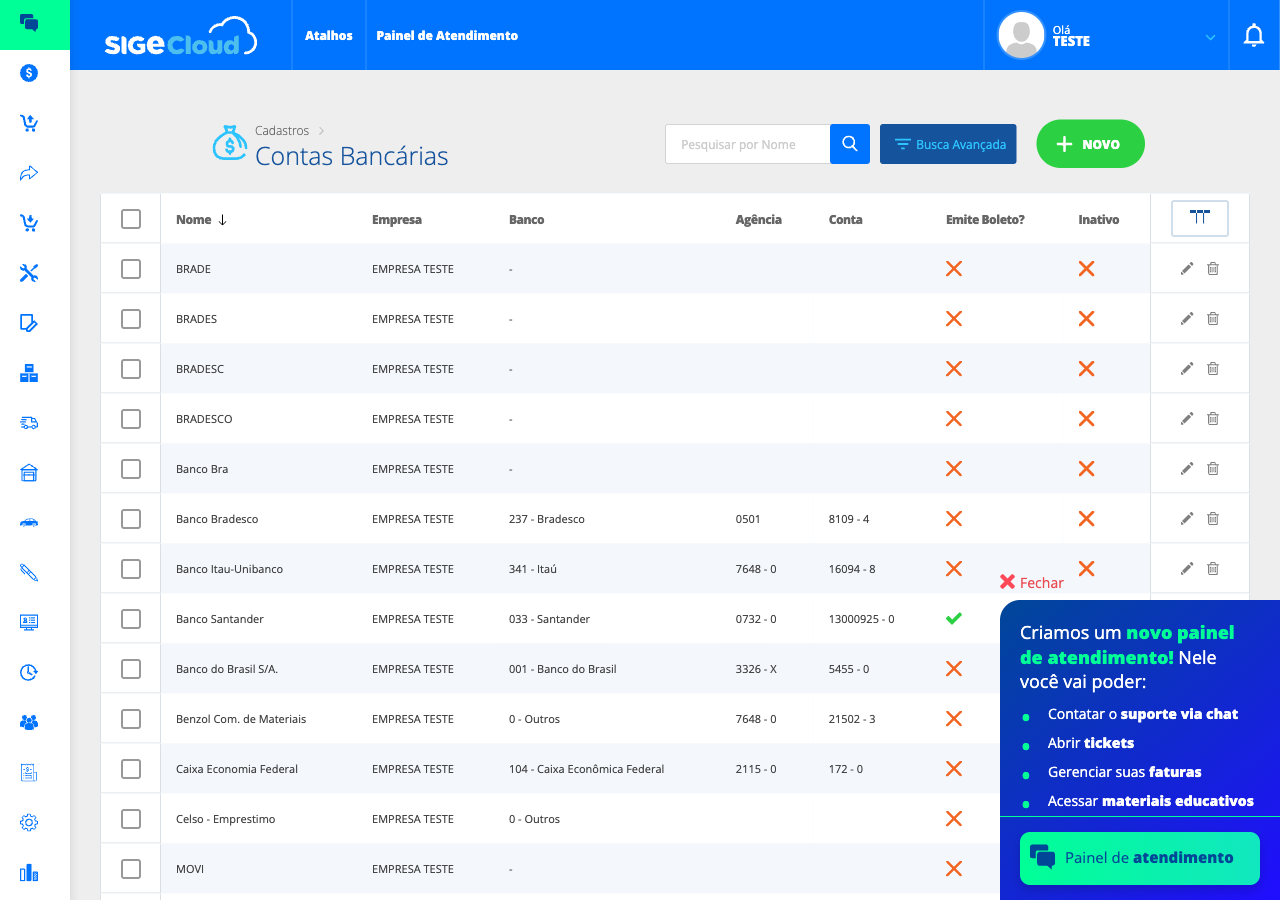This screenshot has height=900, width=1280.
Task: Open the reports bar chart icon
Action: pos(28,873)
